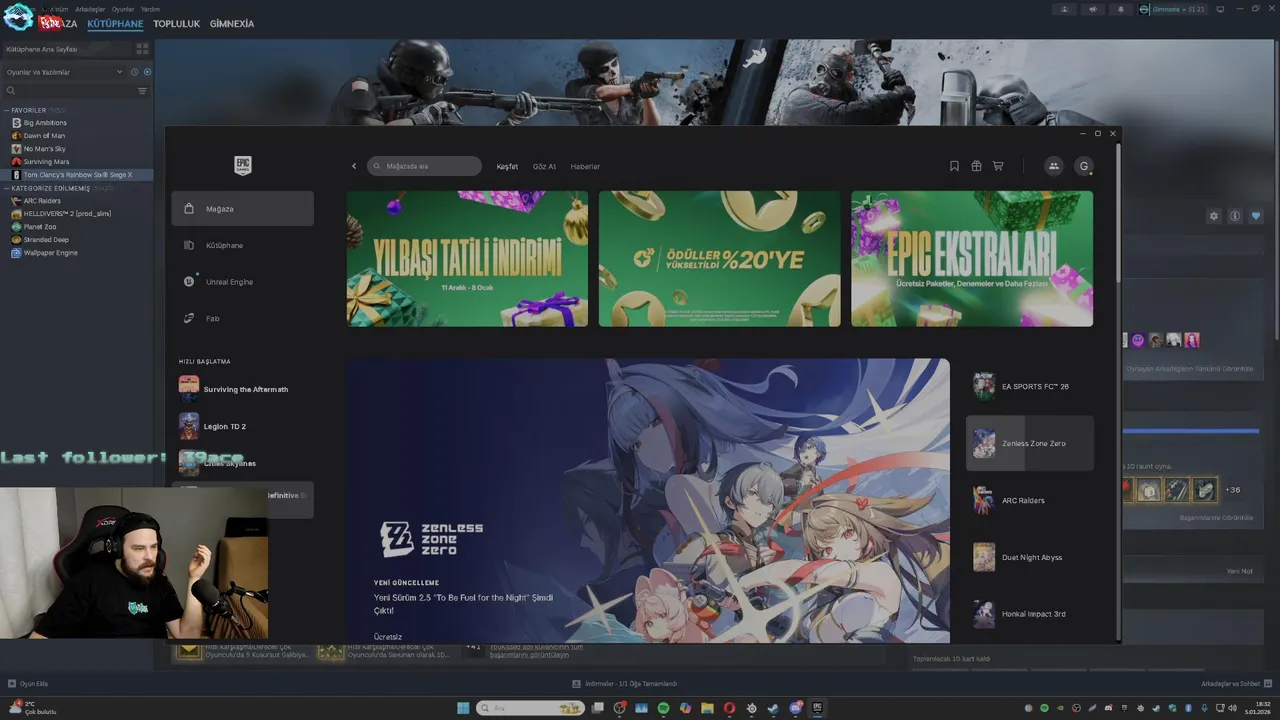Viewport: 1280px width, 720px height.
Task: Toggle the recent activity clock filter
Action: (134, 72)
